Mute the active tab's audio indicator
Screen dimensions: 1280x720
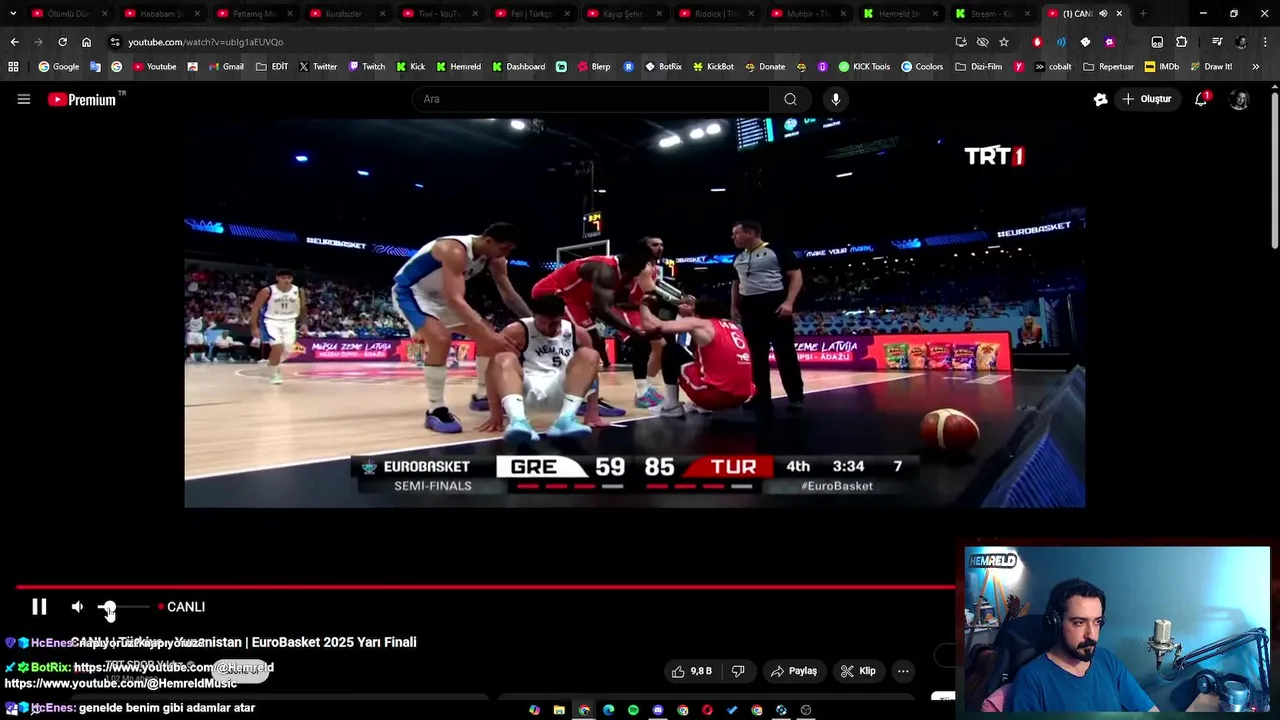click(1103, 14)
